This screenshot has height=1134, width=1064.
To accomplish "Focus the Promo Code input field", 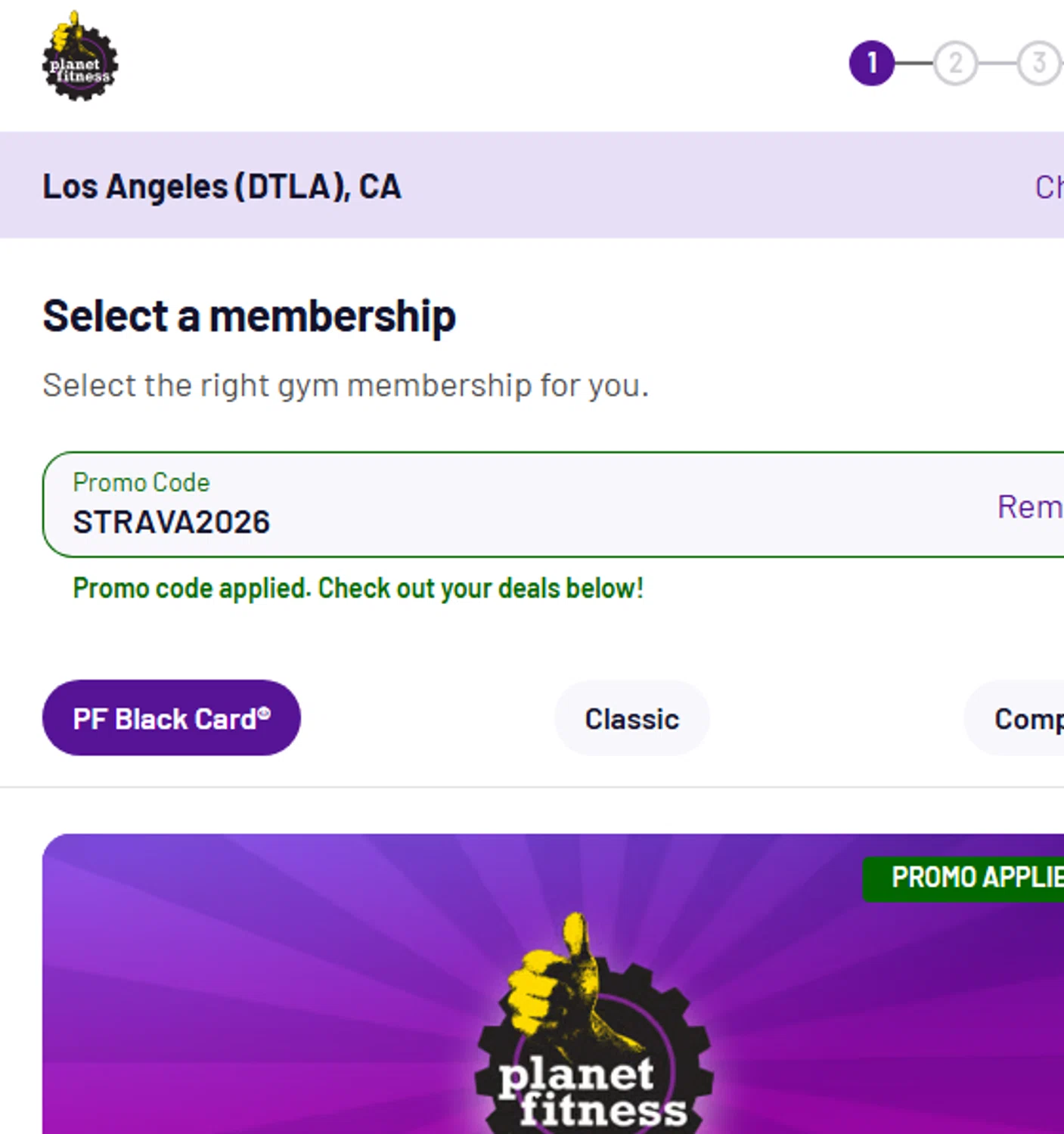I will coord(454,522).
